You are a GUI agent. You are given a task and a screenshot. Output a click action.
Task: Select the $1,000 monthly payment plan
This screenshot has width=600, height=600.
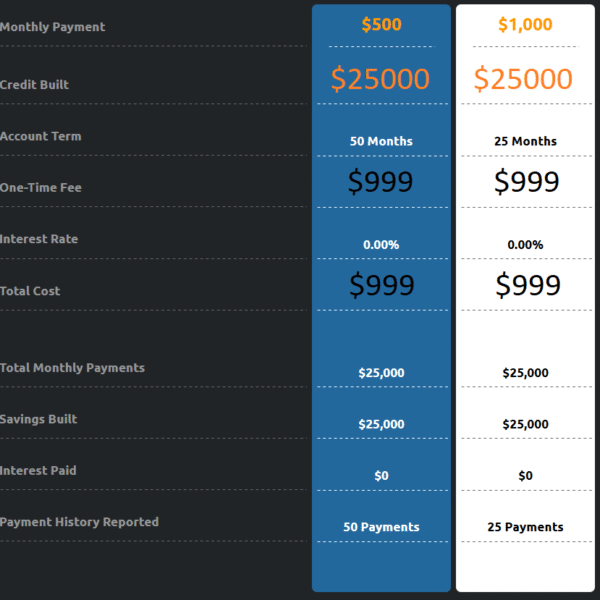(x=525, y=24)
